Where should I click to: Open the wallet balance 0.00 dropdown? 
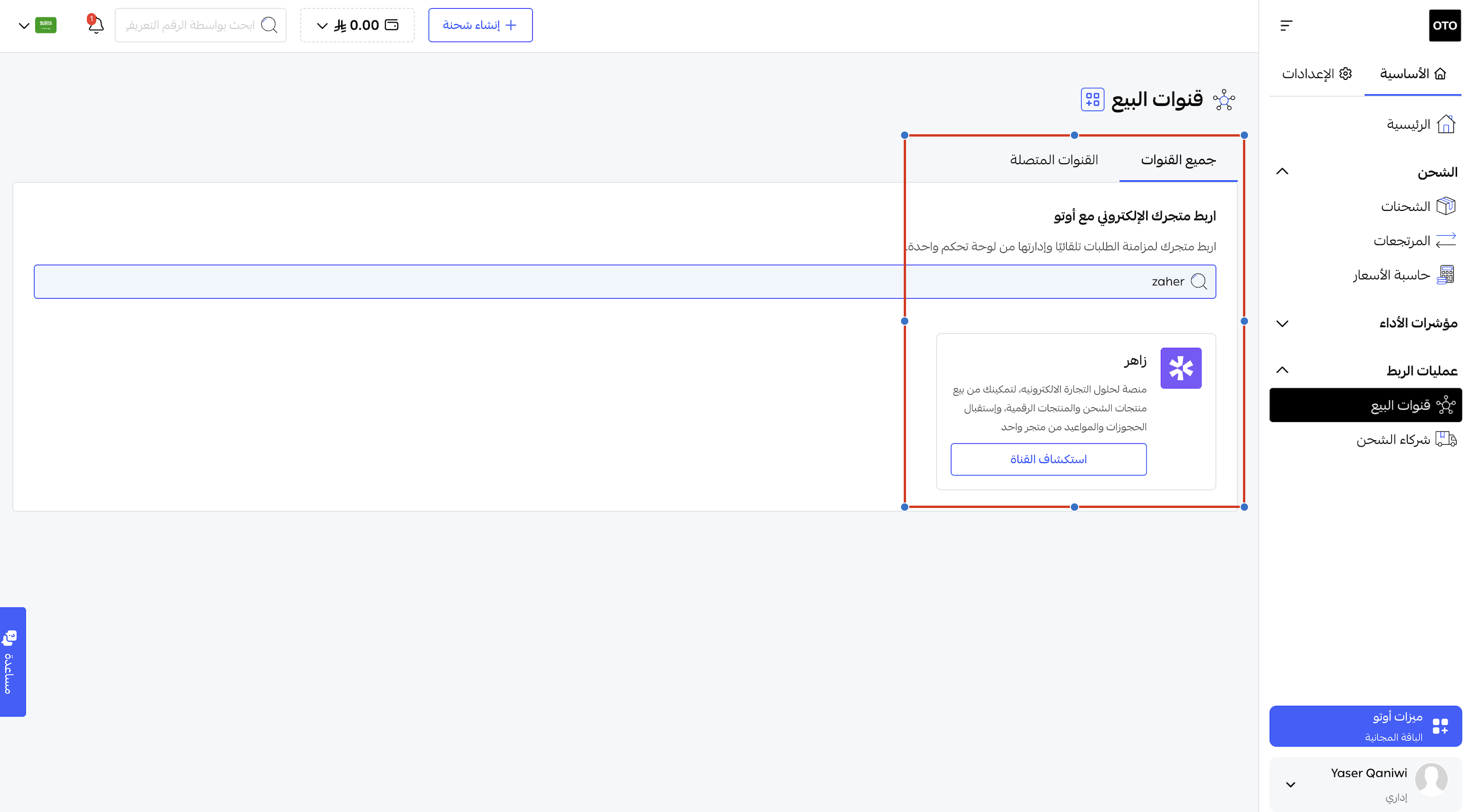pyautogui.click(x=357, y=25)
